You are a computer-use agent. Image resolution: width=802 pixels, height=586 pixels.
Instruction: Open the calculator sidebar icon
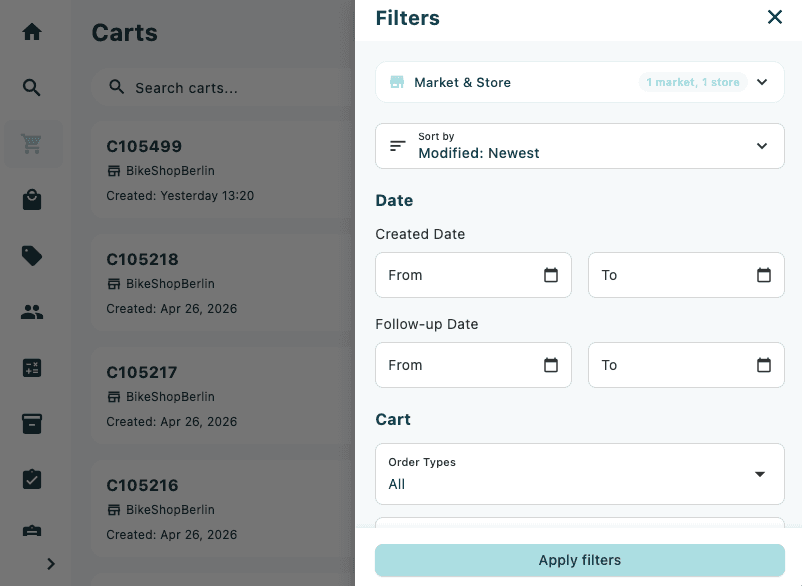tap(32, 368)
